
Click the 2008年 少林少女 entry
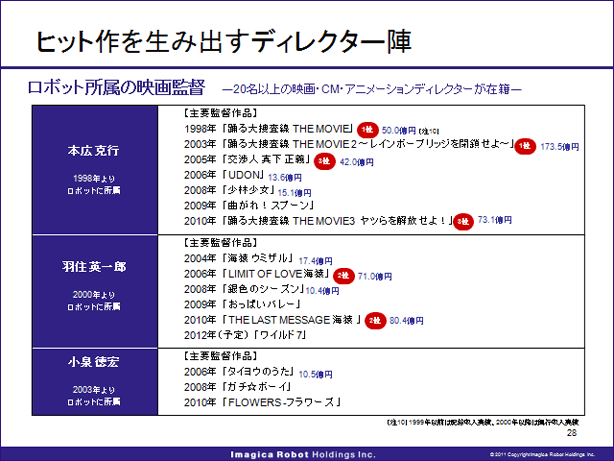coord(229,190)
